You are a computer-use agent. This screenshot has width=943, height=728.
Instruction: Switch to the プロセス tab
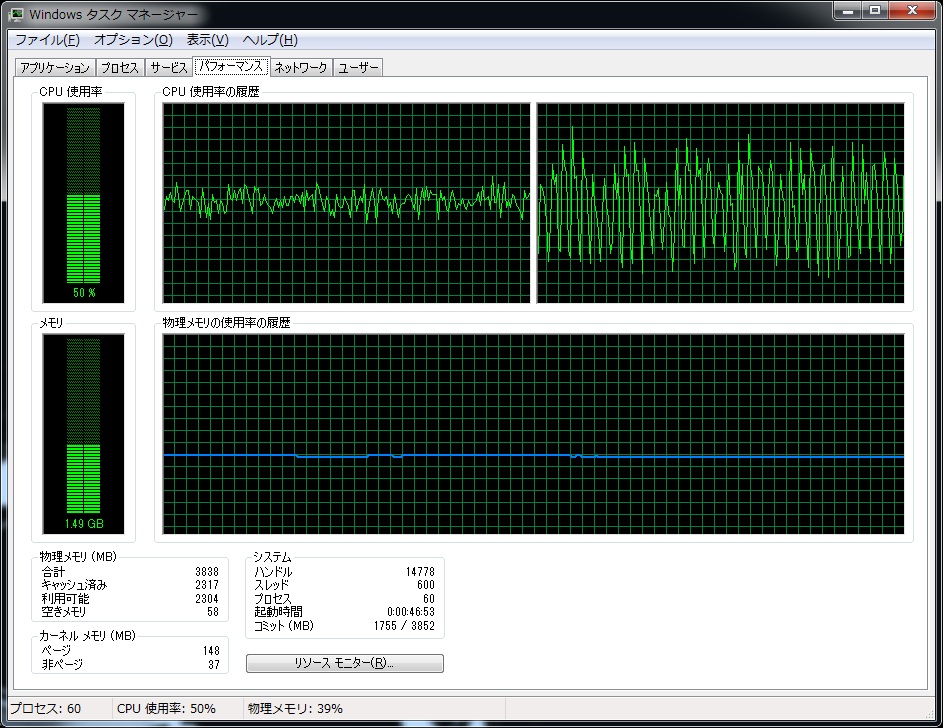pos(120,67)
